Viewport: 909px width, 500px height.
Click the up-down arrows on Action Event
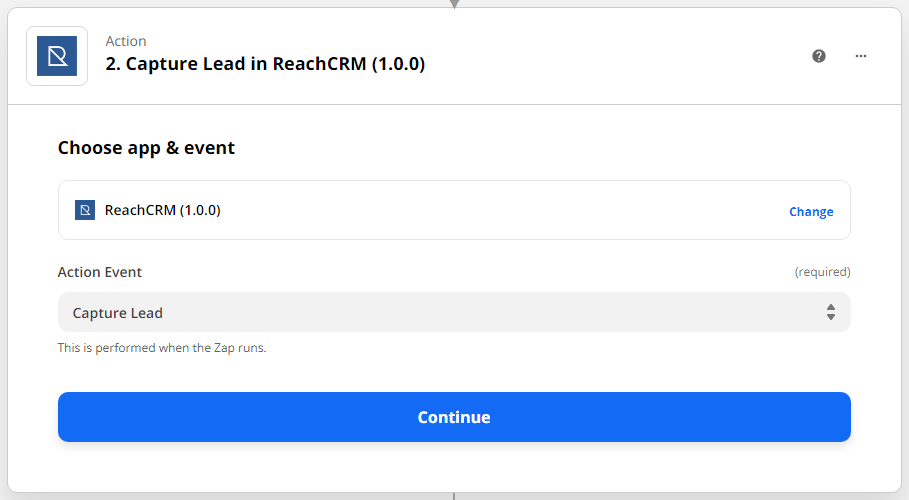(x=830, y=312)
